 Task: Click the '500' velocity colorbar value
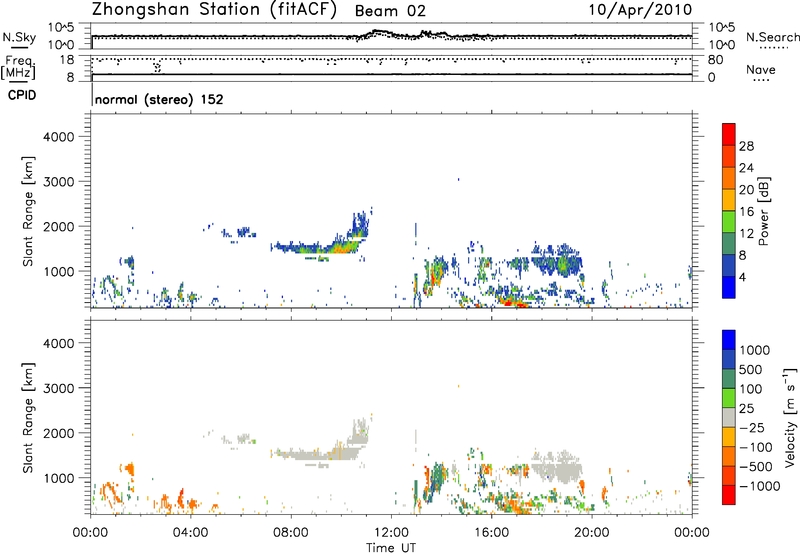(x=751, y=369)
